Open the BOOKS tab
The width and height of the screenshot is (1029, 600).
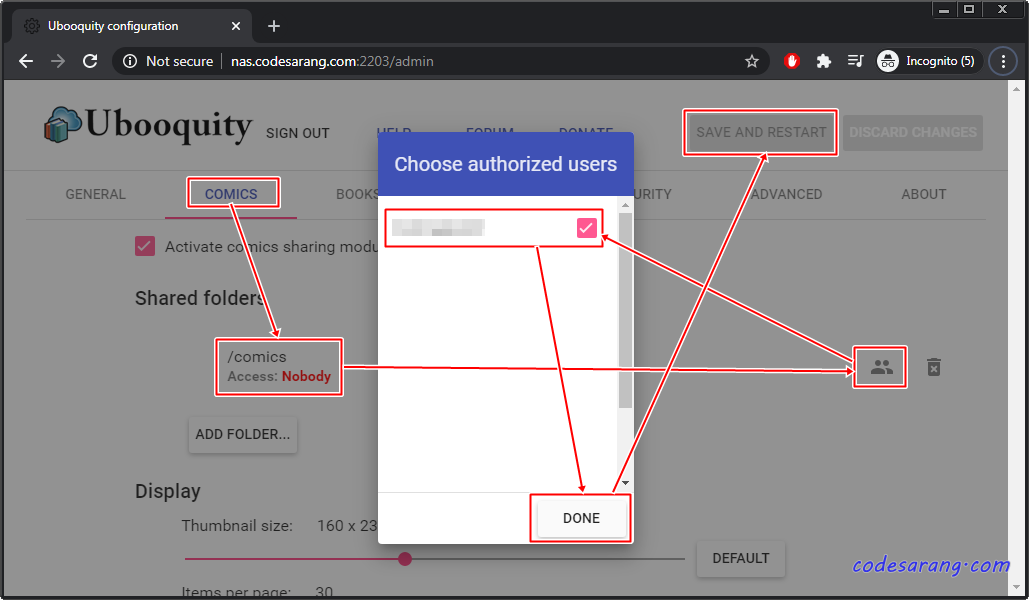357,194
